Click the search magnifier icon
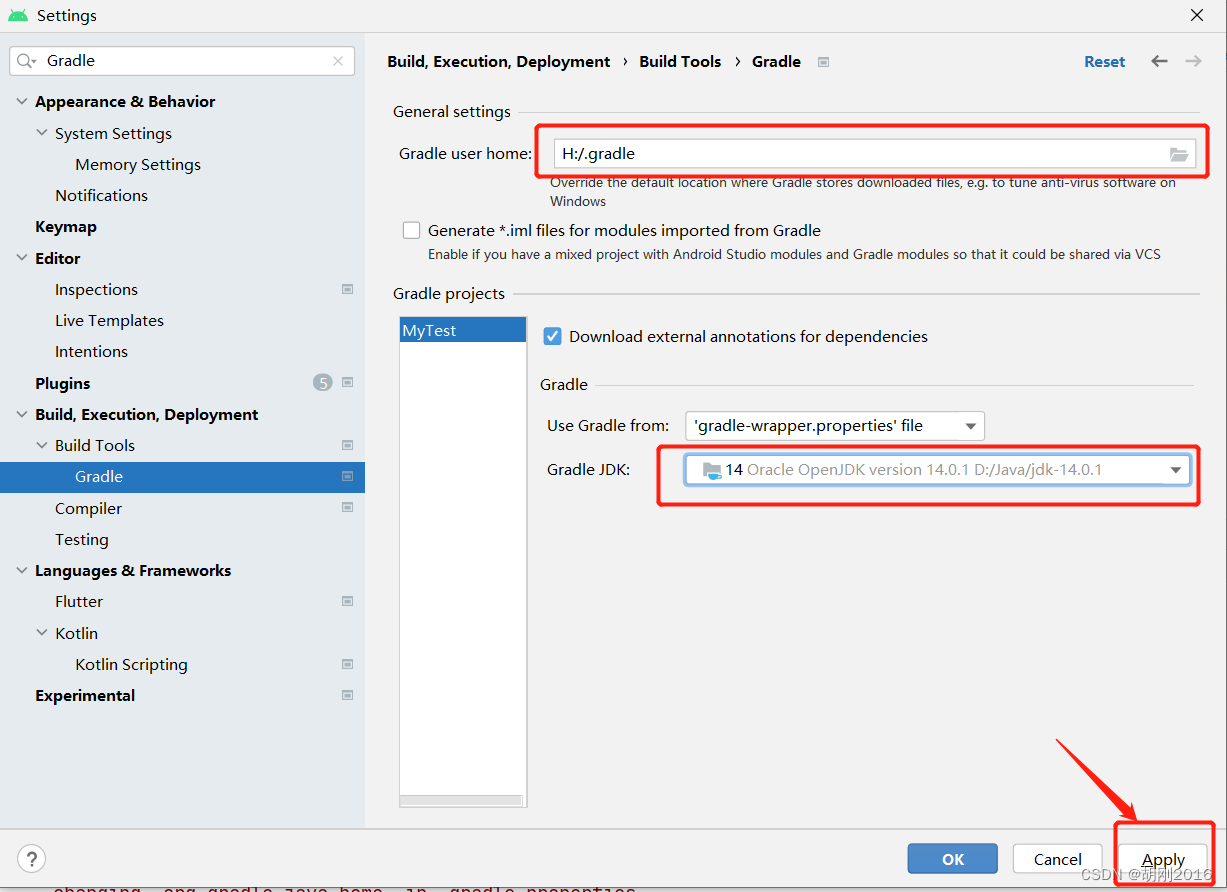This screenshot has width=1227, height=892. click(x=24, y=61)
